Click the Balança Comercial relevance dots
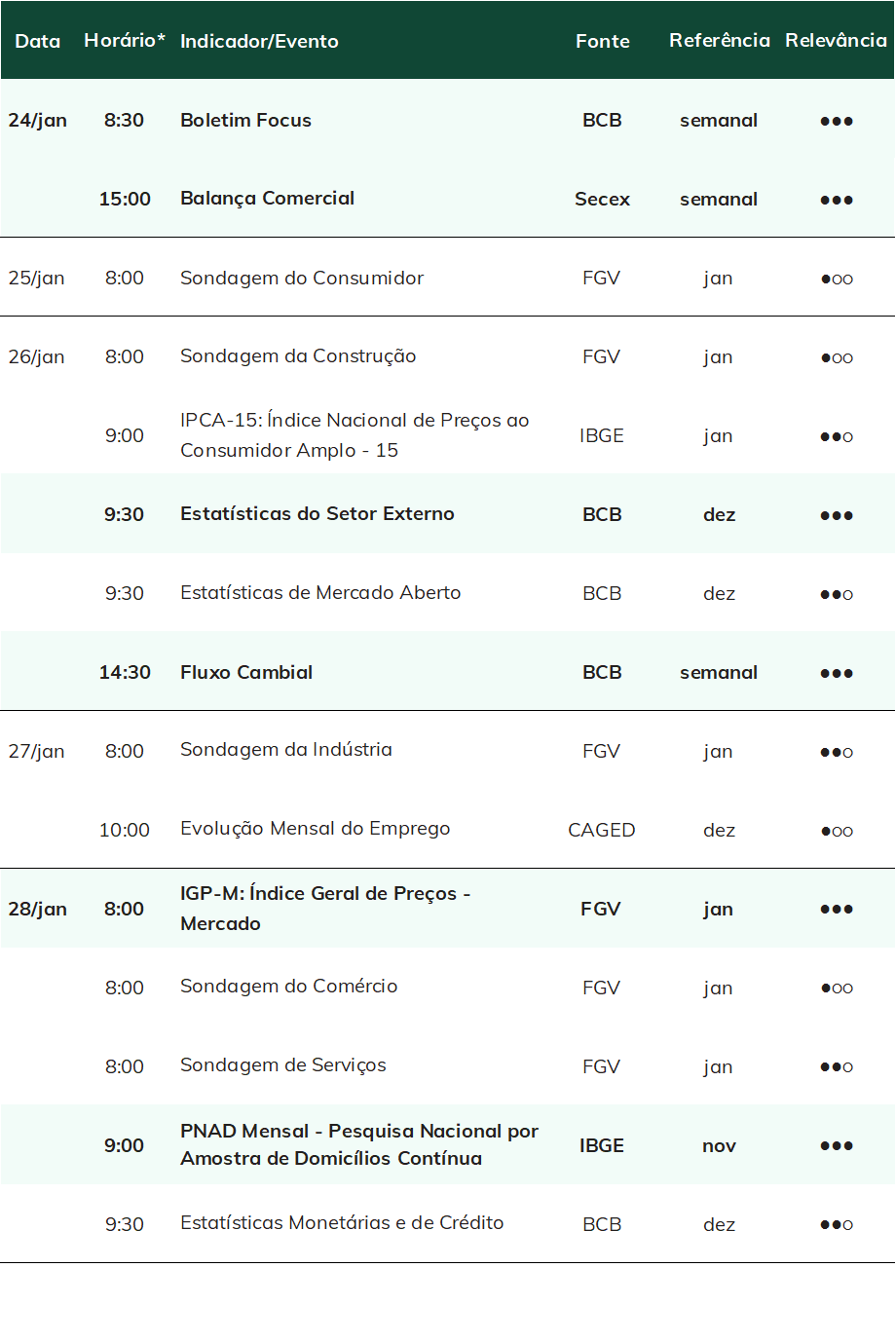 [x=837, y=200]
